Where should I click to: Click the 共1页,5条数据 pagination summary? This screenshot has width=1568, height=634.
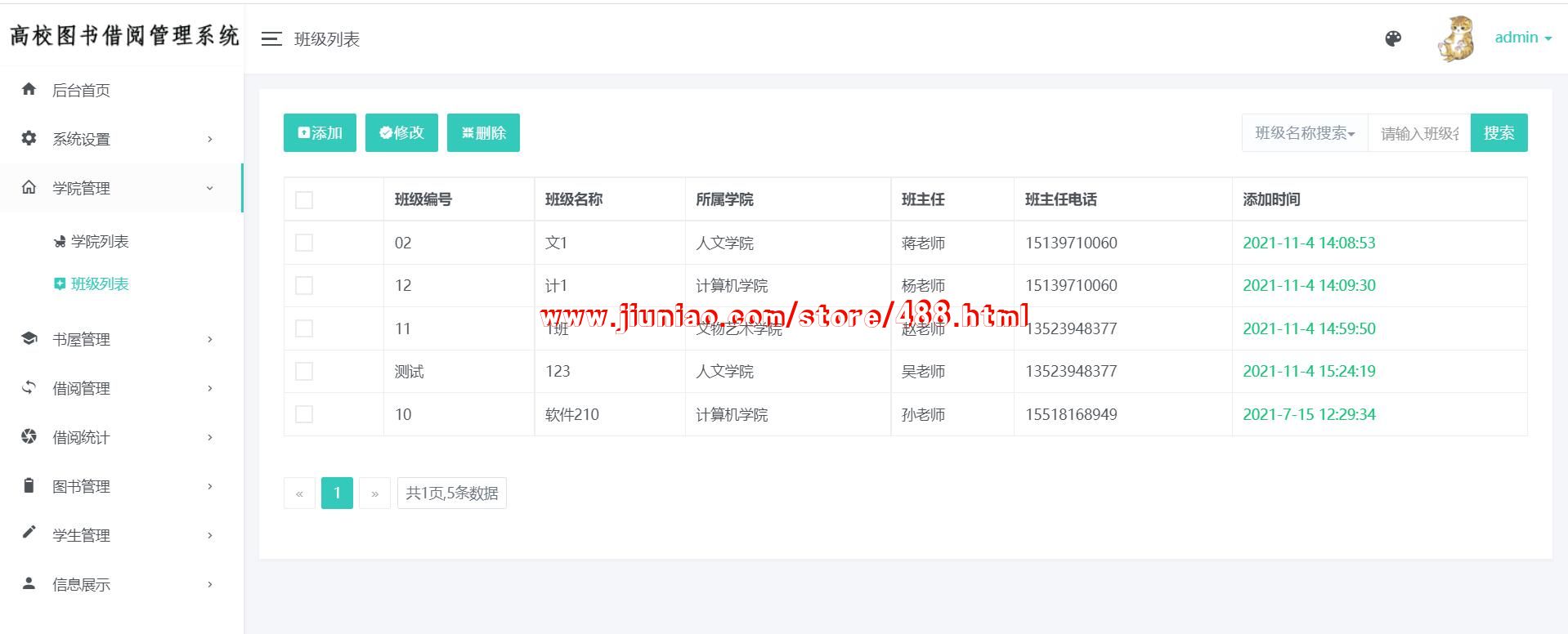coord(452,493)
